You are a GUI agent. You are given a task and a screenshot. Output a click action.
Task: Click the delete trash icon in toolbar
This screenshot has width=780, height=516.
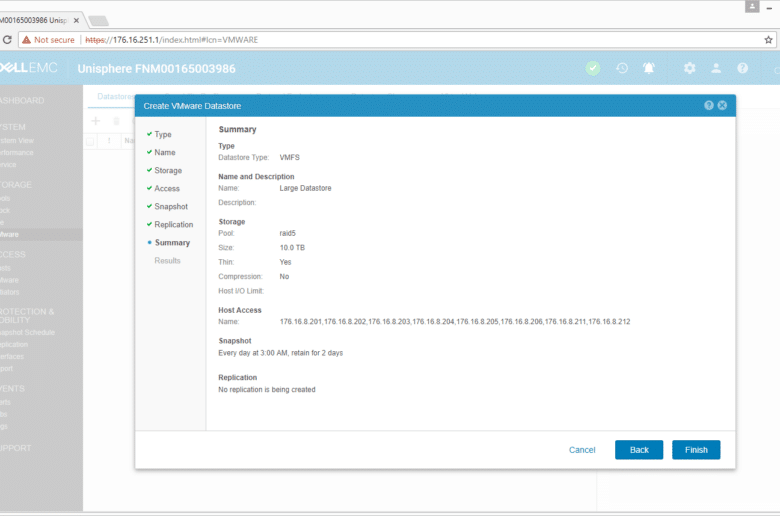[x=116, y=121]
